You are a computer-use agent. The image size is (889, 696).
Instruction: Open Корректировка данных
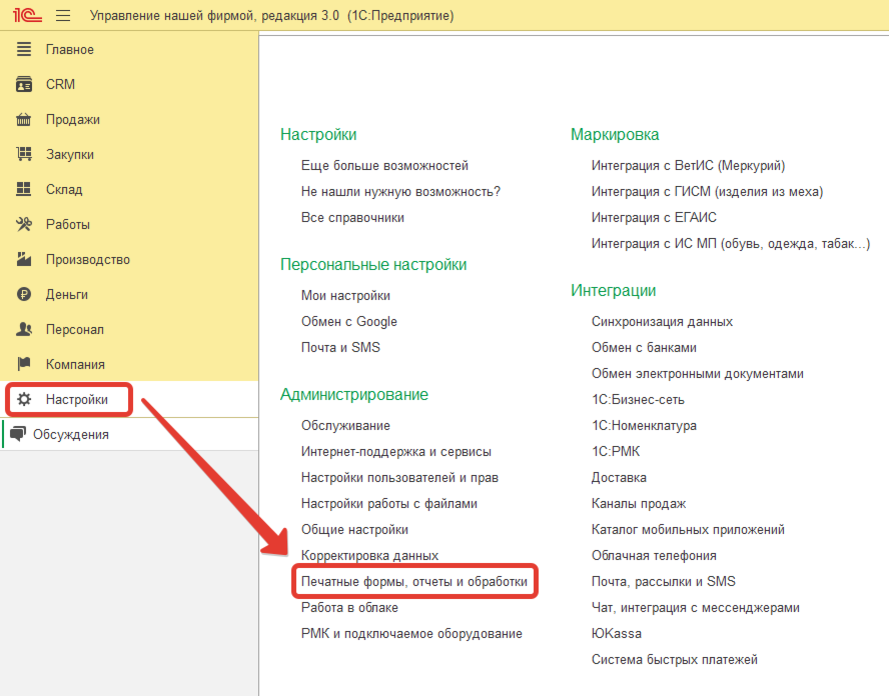(370, 555)
